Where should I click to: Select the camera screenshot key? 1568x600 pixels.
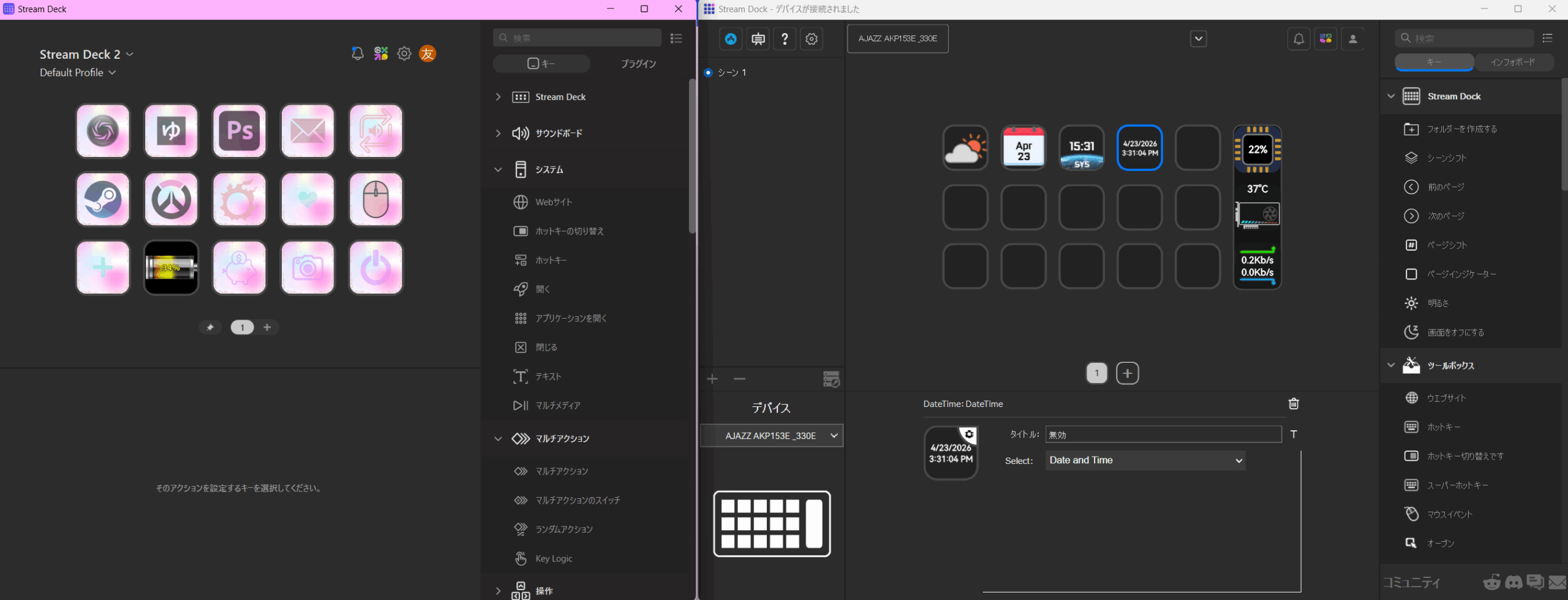tap(307, 268)
